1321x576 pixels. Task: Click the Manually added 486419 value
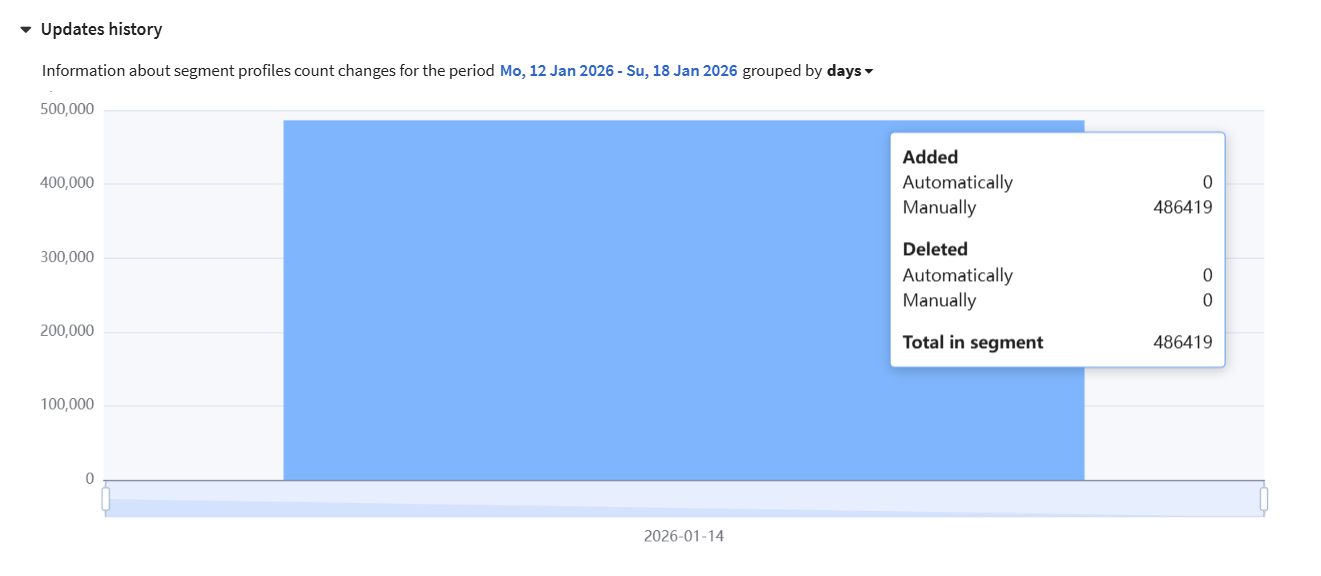[1182, 208]
